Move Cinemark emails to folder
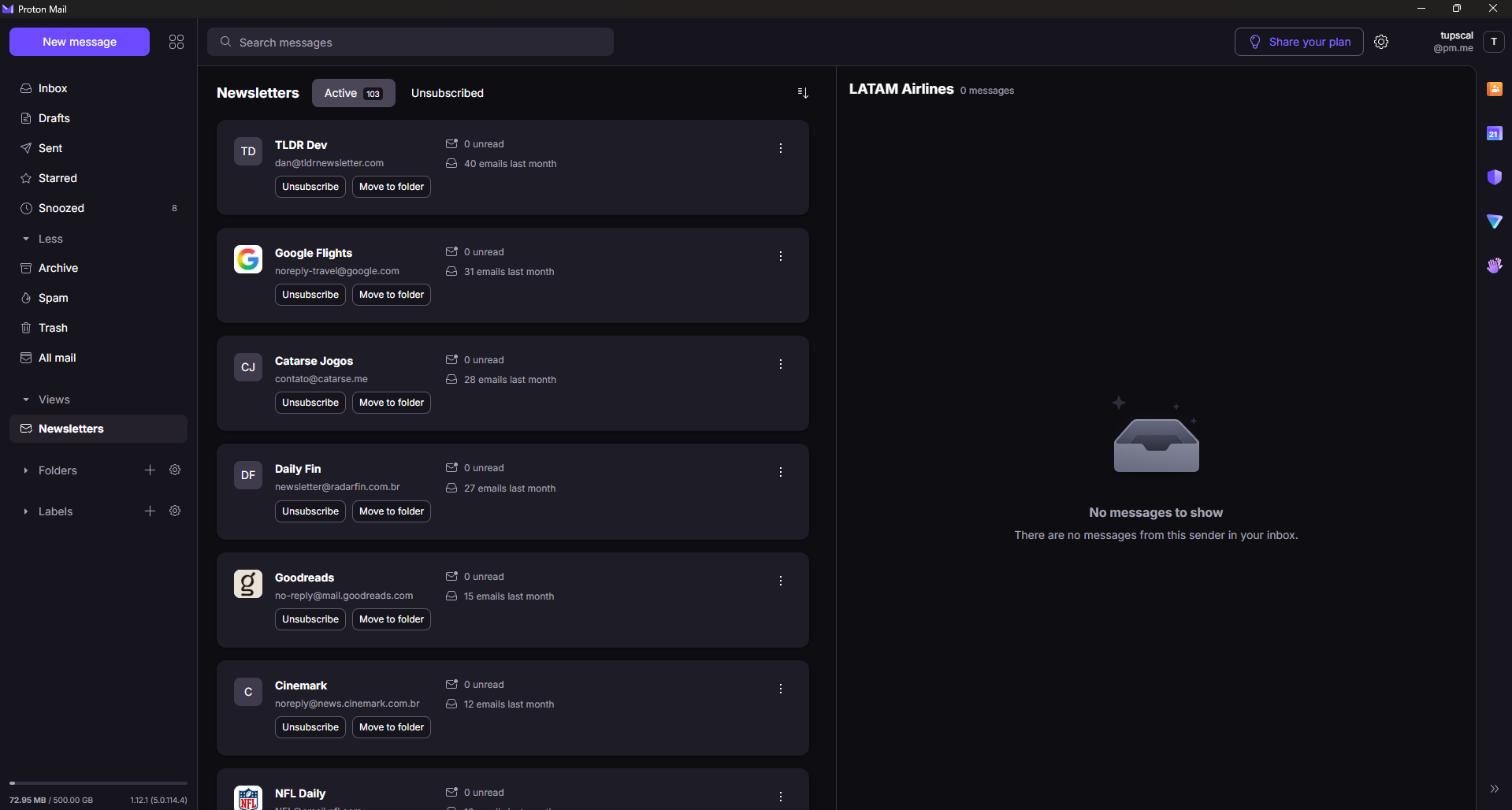1512x810 pixels. tap(392, 727)
